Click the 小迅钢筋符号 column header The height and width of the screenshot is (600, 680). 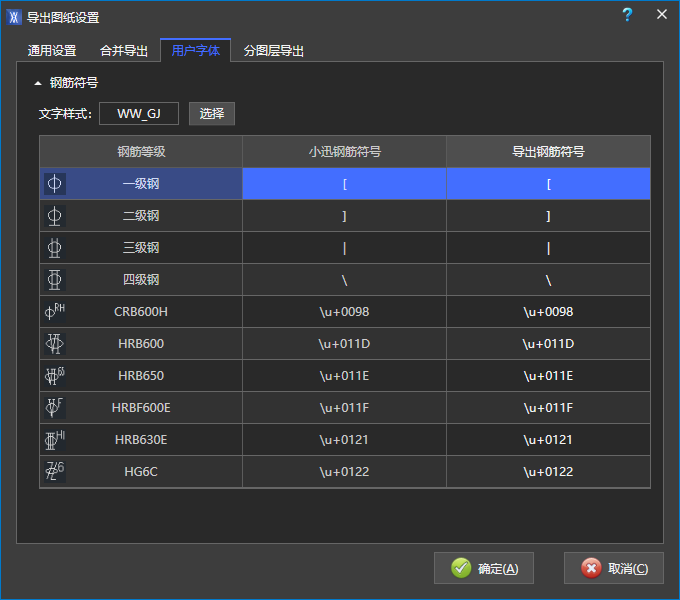coord(344,152)
